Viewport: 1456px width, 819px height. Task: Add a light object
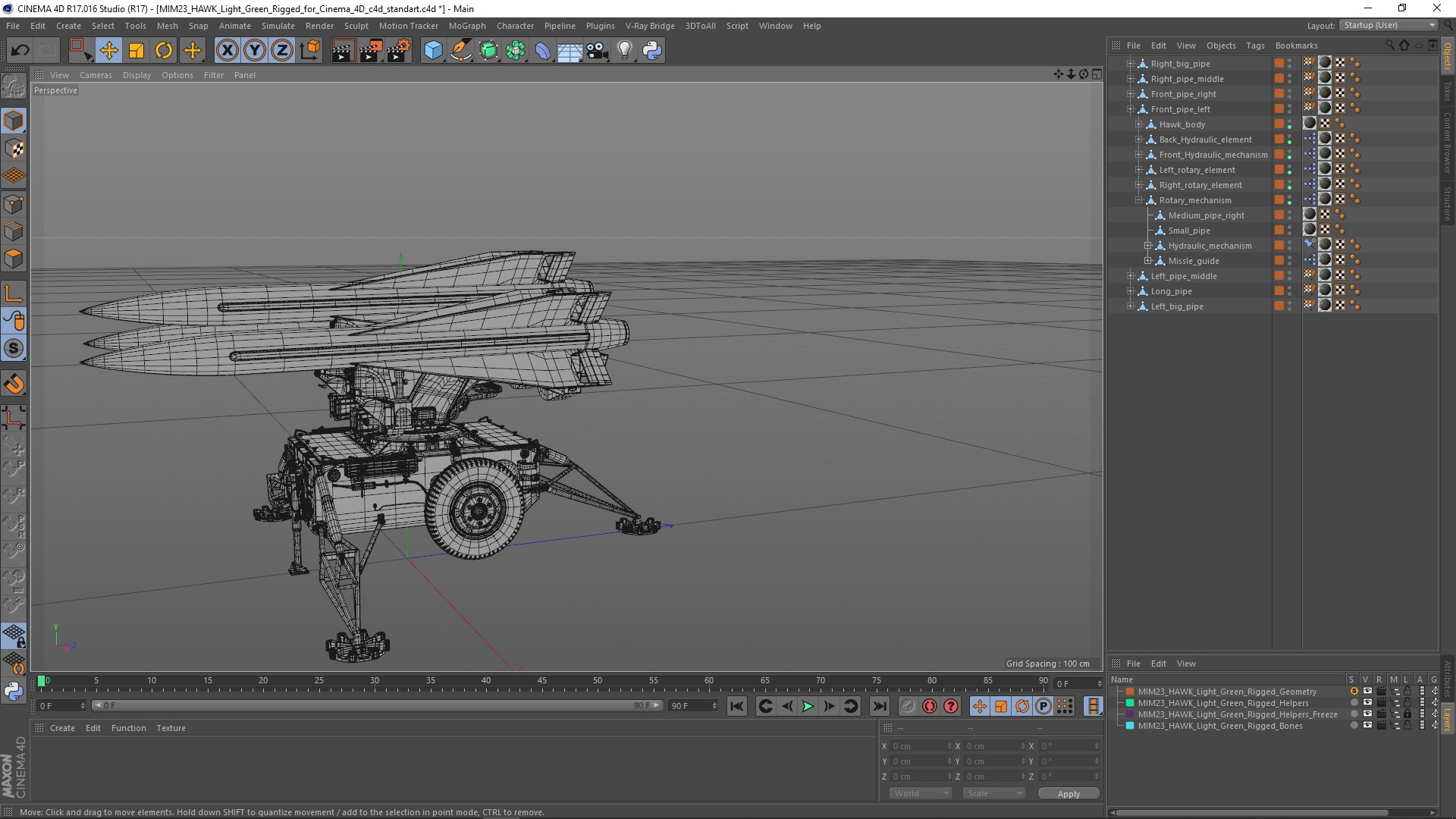tap(625, 51)
